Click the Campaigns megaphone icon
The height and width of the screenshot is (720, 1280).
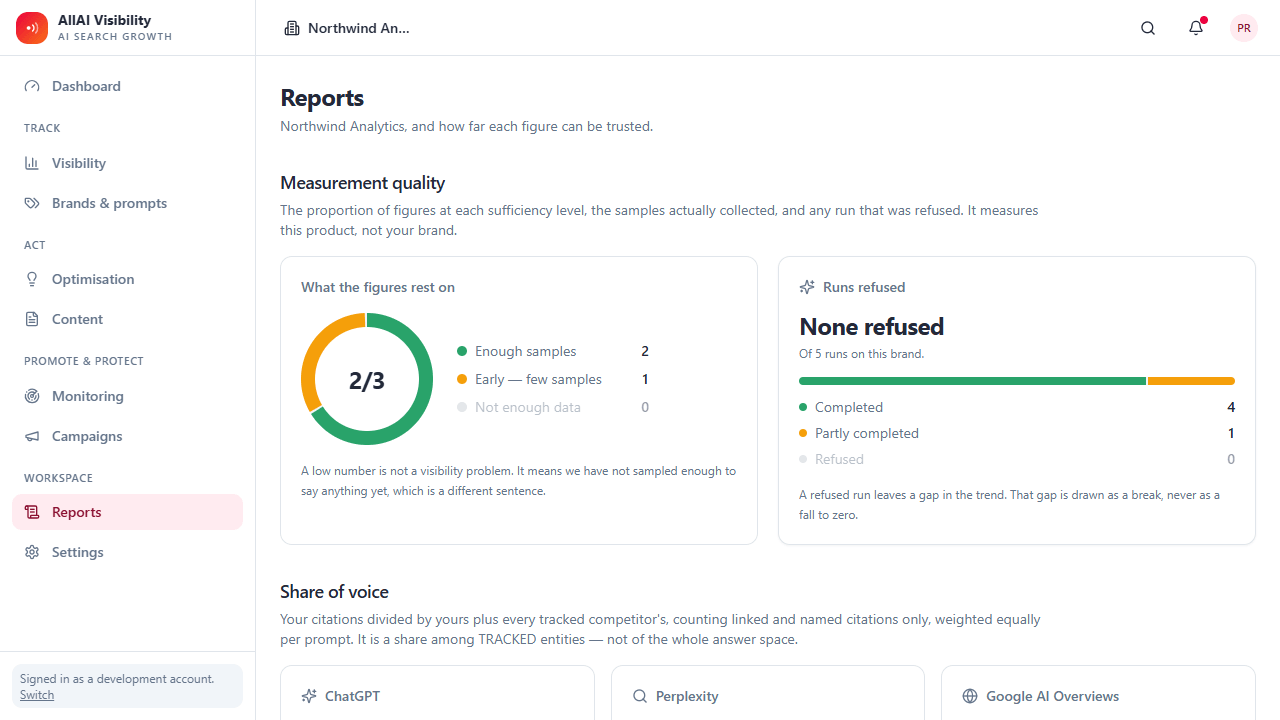pos(32,436)
